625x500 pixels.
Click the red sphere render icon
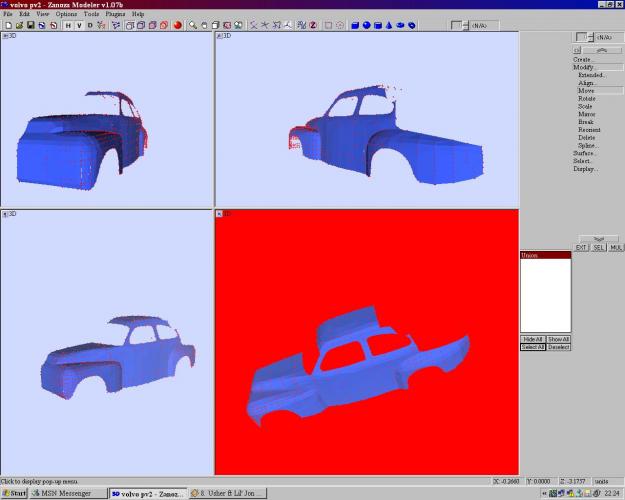(176, 25)
